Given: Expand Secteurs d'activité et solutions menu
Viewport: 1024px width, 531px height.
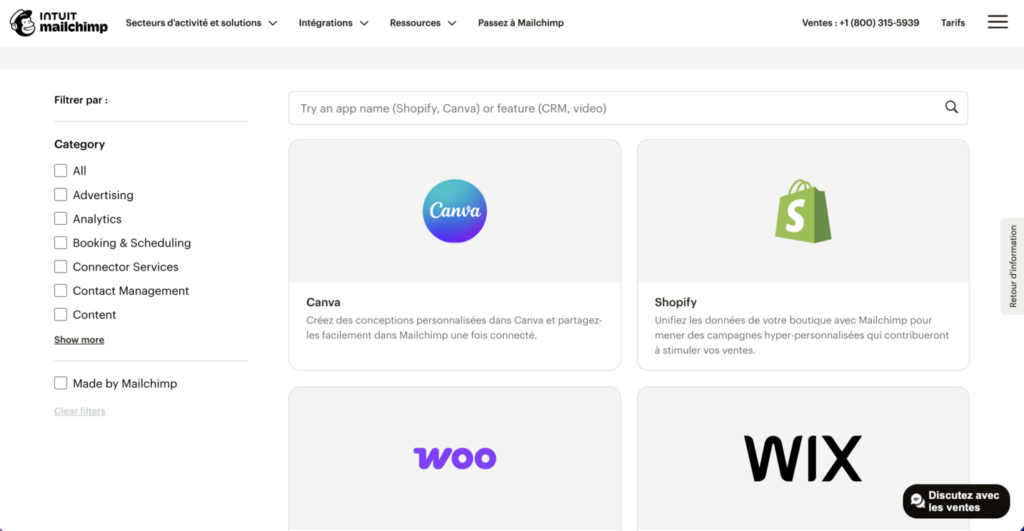Looking at the screenshot, I should 201,23.
